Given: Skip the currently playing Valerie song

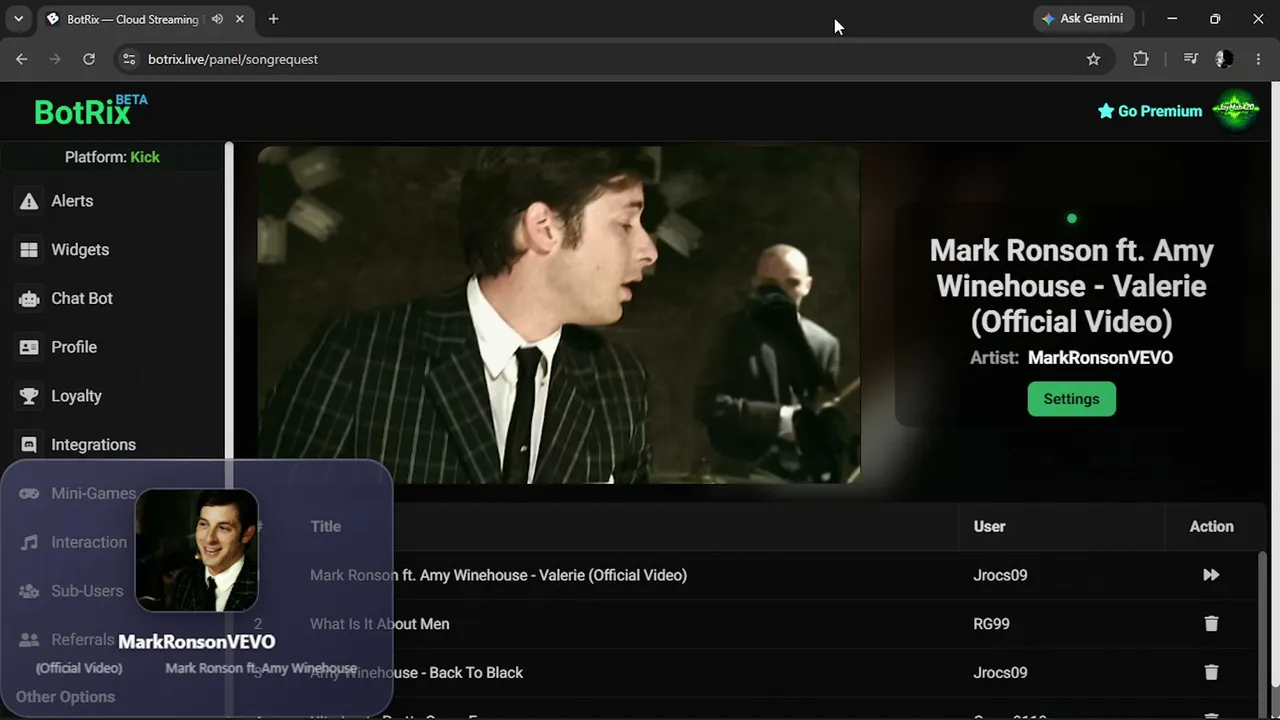Looking at the screenshot, I should click(x=1211, y=575).
